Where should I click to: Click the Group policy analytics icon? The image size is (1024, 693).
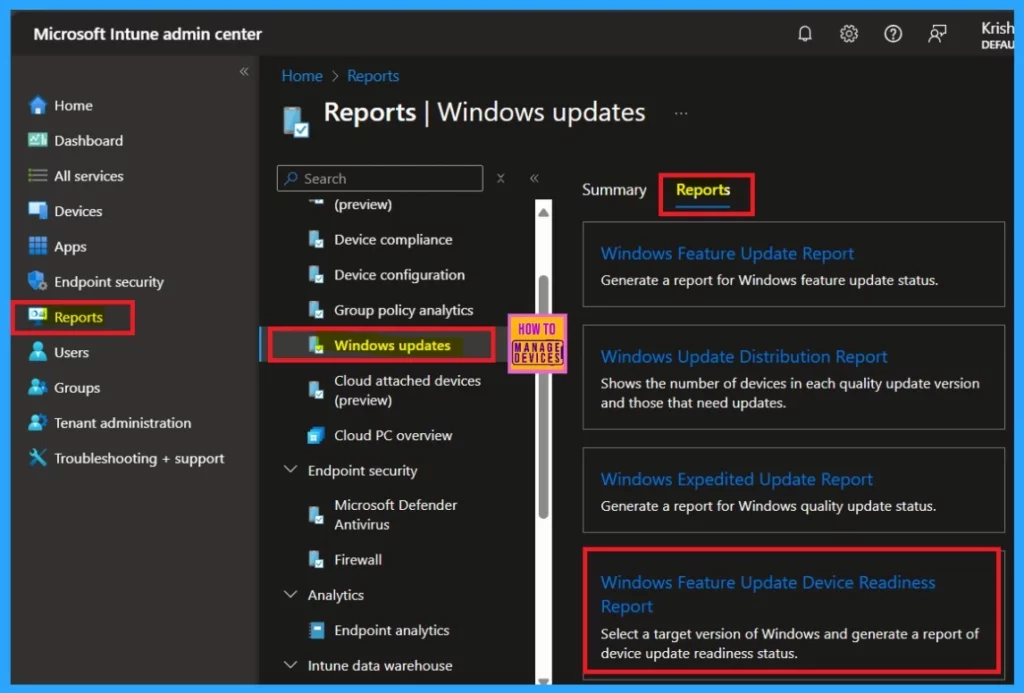pos(316,310)
